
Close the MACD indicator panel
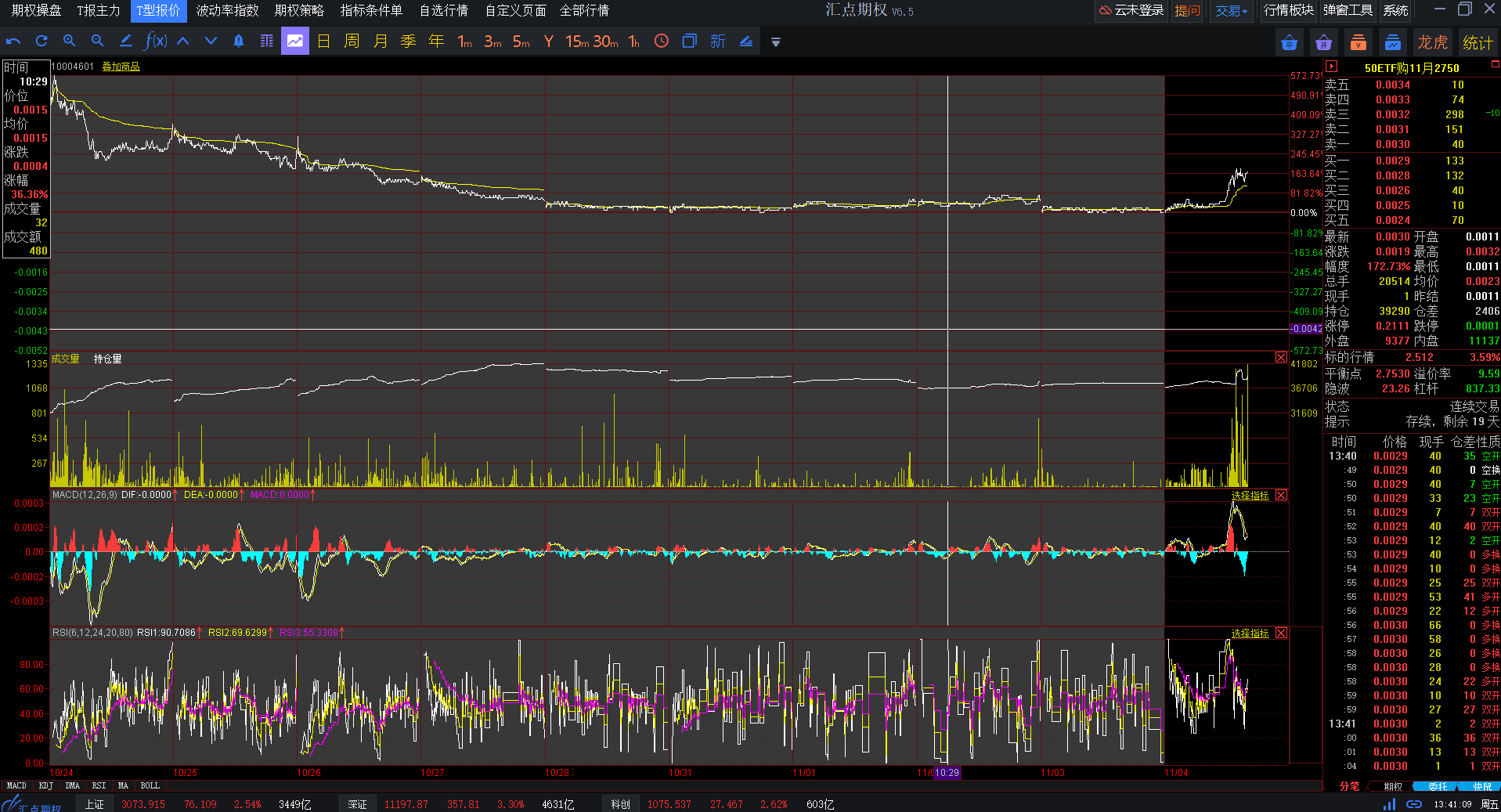pos(1281,496)
